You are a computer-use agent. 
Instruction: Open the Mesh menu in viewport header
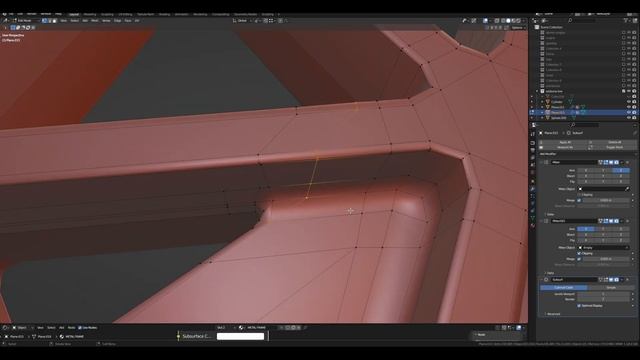point(94,20)
